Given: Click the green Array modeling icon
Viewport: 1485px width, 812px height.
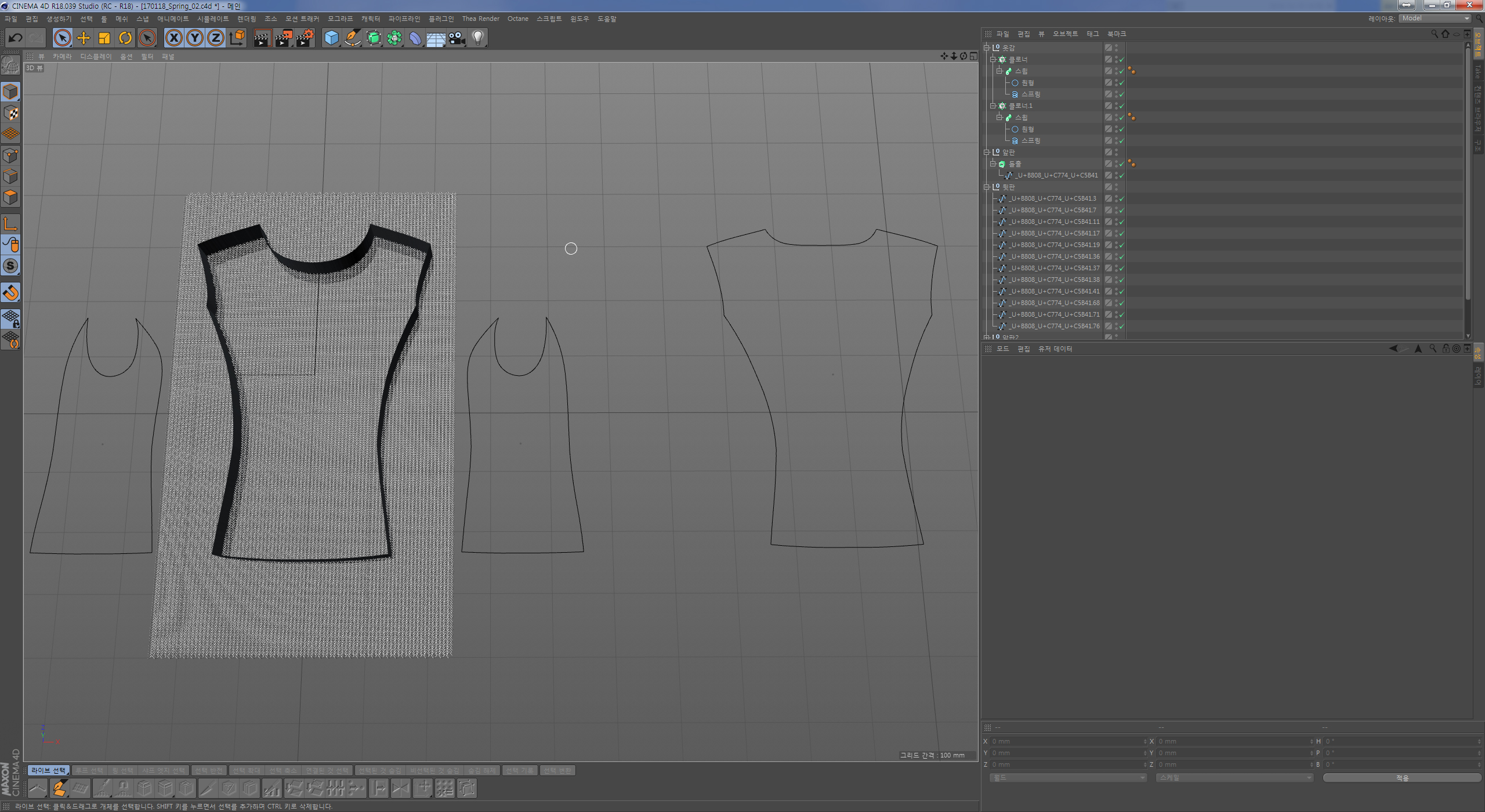Looking at the screenshot, I should 394,38.
